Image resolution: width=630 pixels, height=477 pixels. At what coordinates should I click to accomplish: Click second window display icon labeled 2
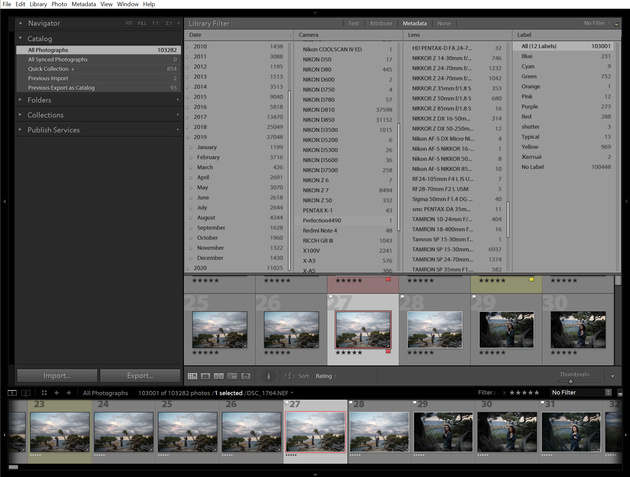click(26, 393)
